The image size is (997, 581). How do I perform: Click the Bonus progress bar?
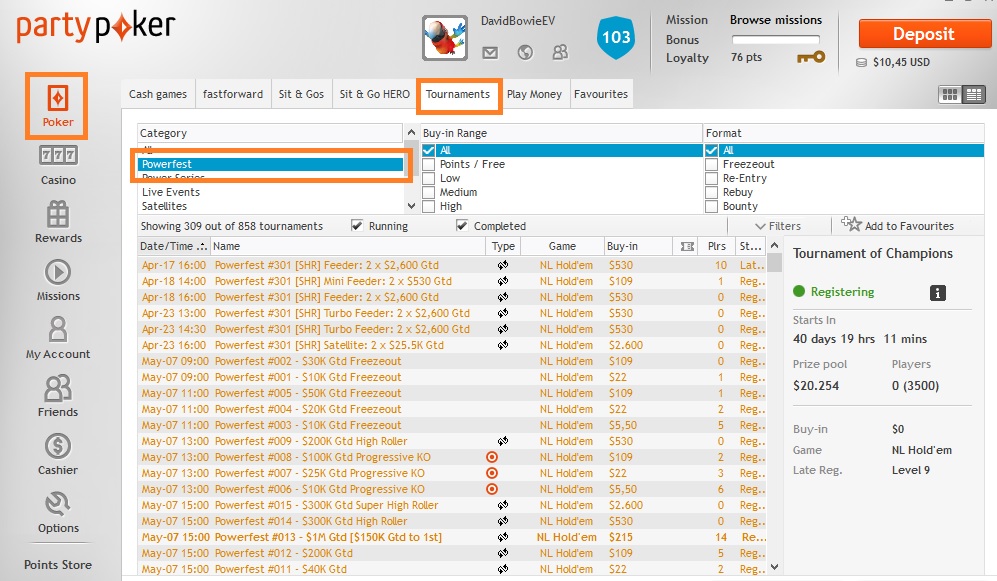pos(776,39)
